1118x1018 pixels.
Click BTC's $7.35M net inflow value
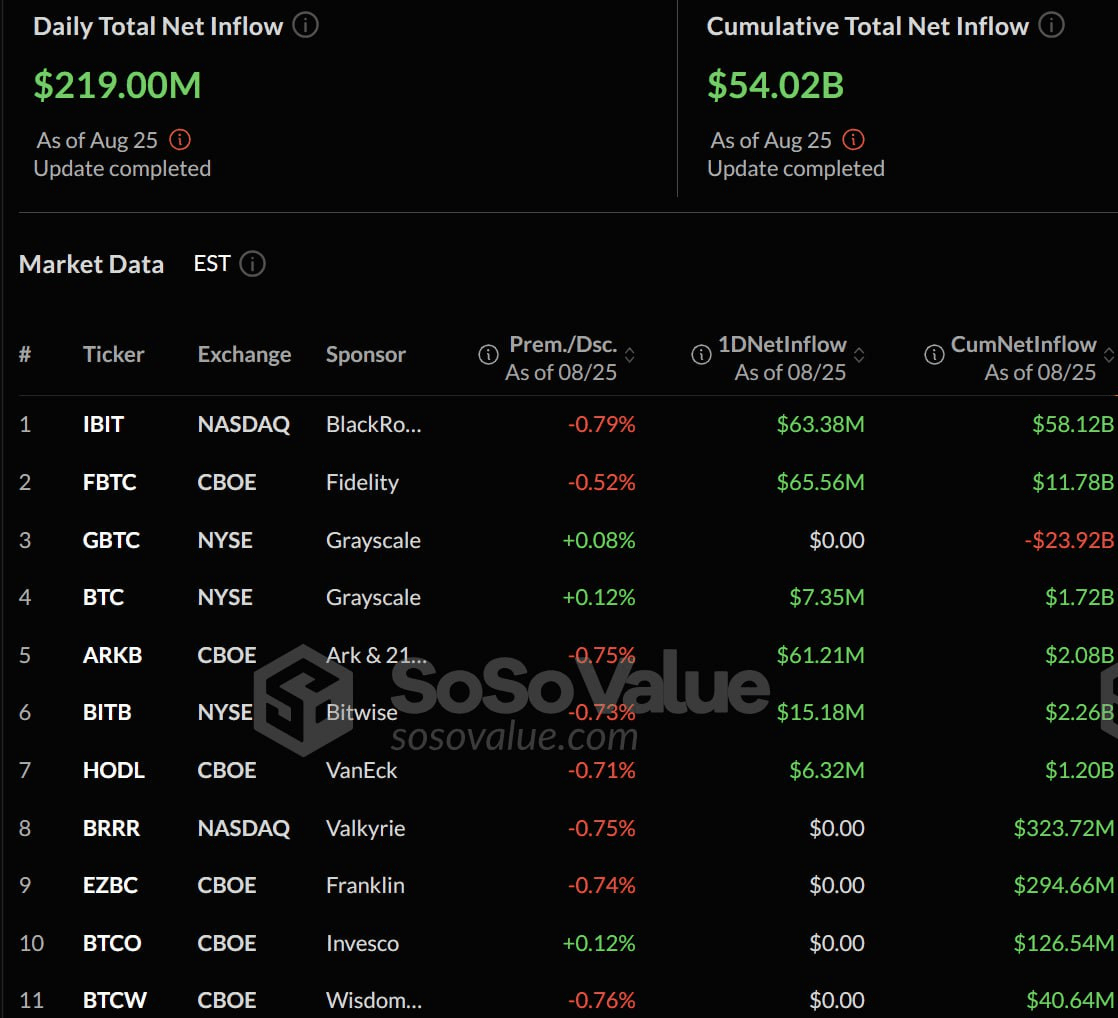(827, 597)
